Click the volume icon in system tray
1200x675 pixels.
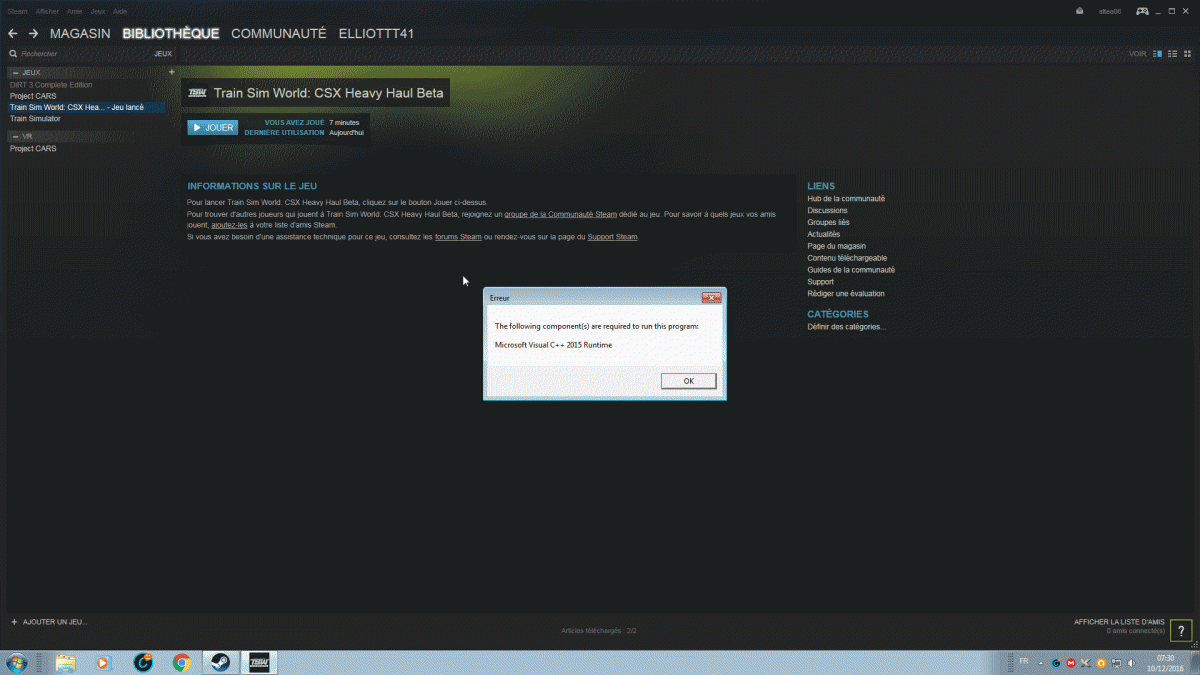click(x=1129, y=662)
